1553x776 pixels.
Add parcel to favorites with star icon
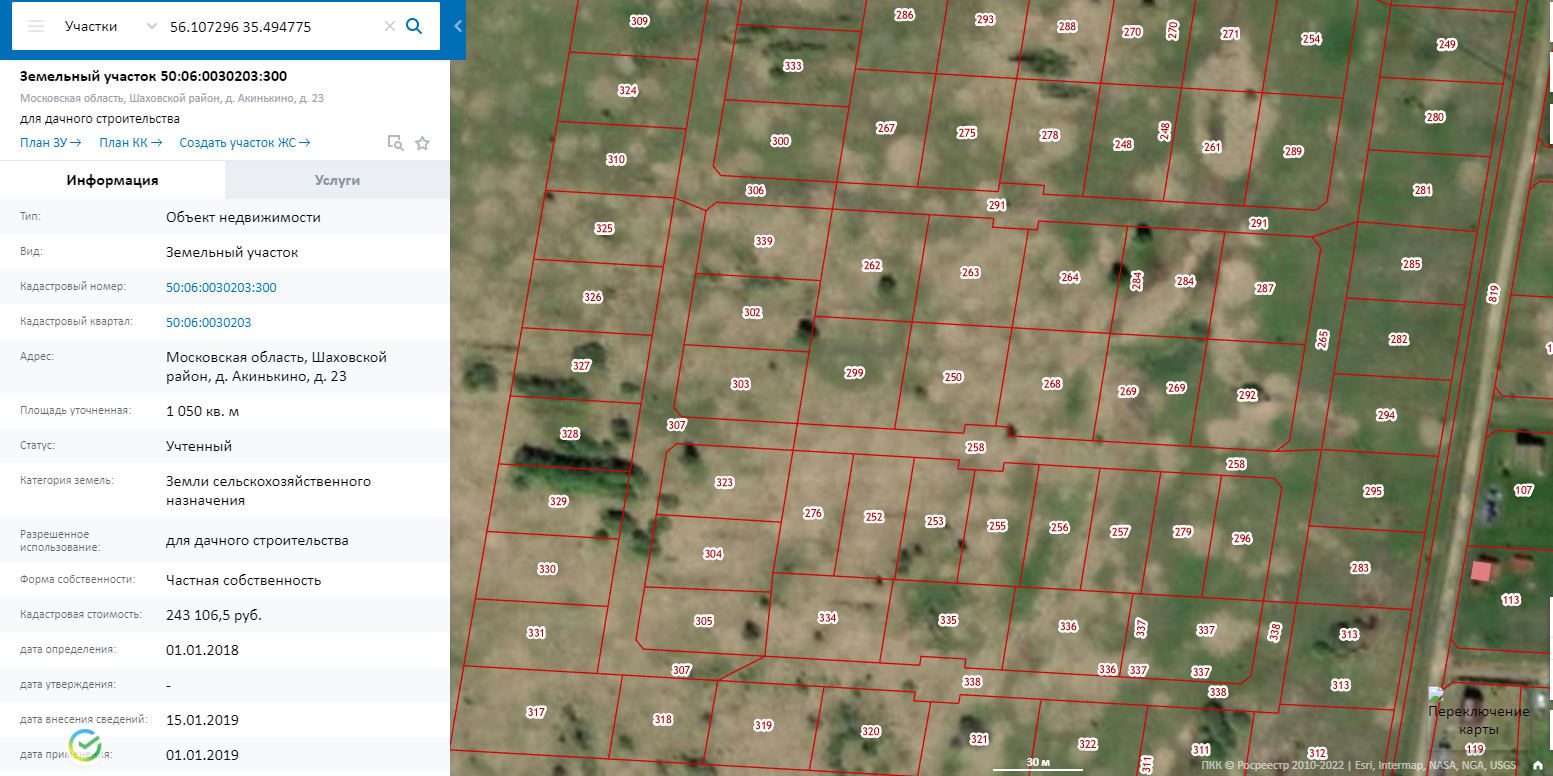(x=422, y=143)
